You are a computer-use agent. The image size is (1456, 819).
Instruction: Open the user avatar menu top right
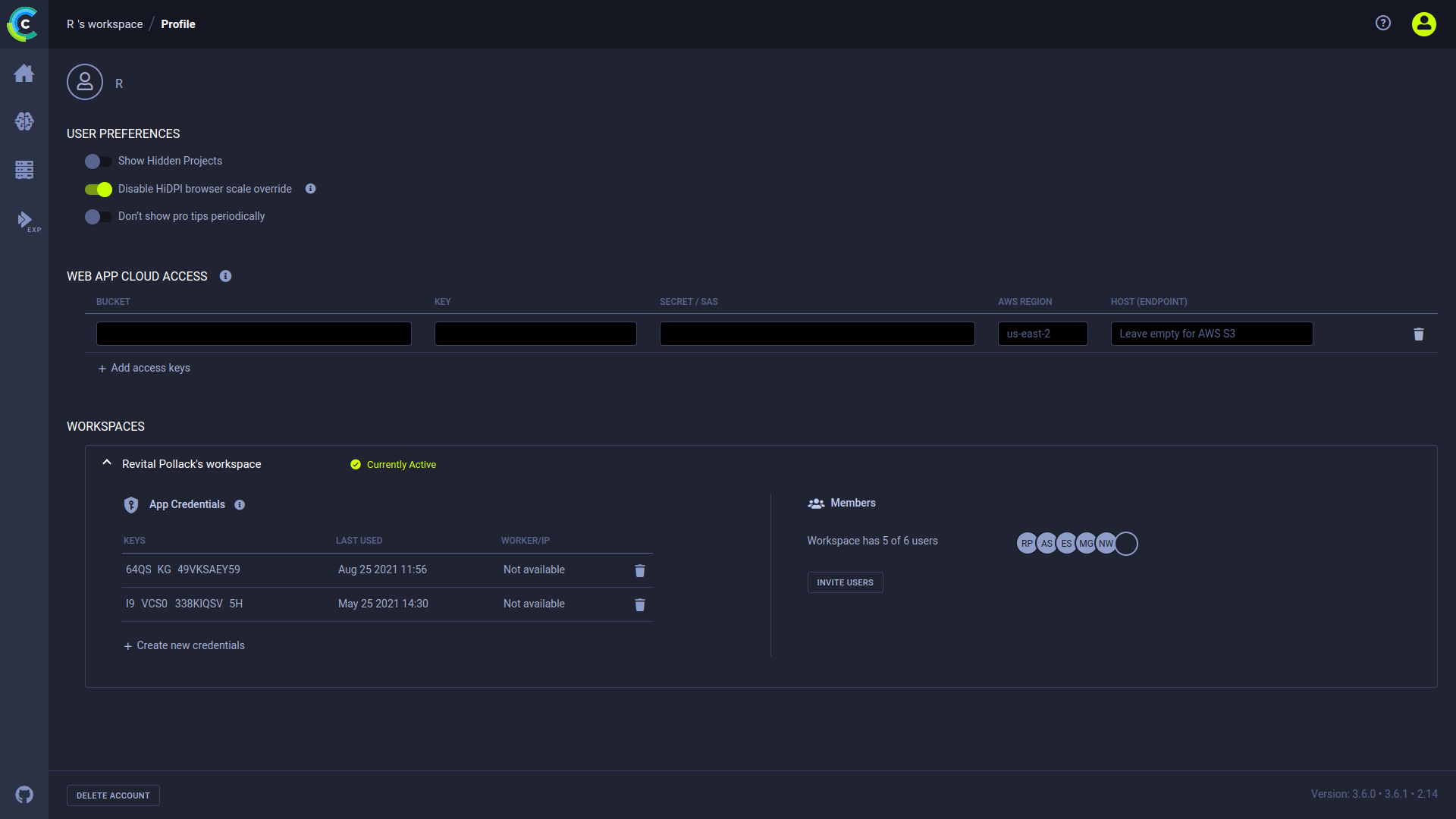(x=1423, y=24)
